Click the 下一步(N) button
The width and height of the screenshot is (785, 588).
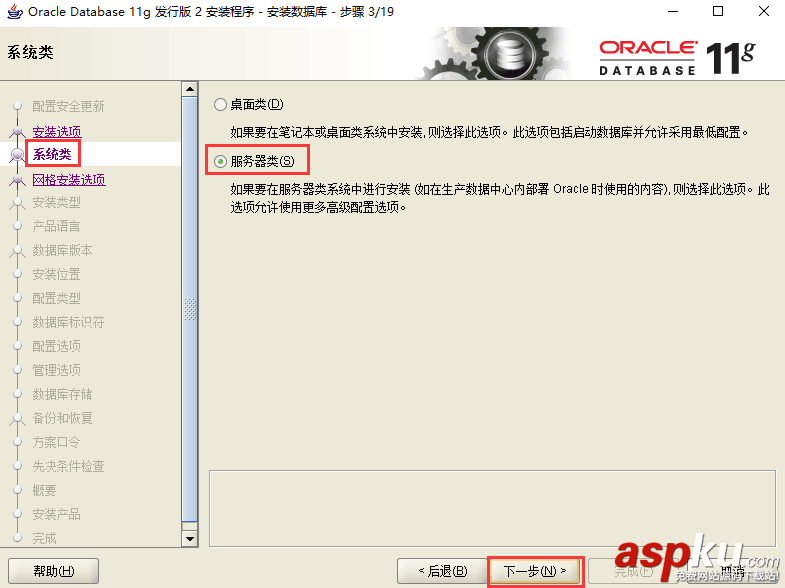(535, 571)
